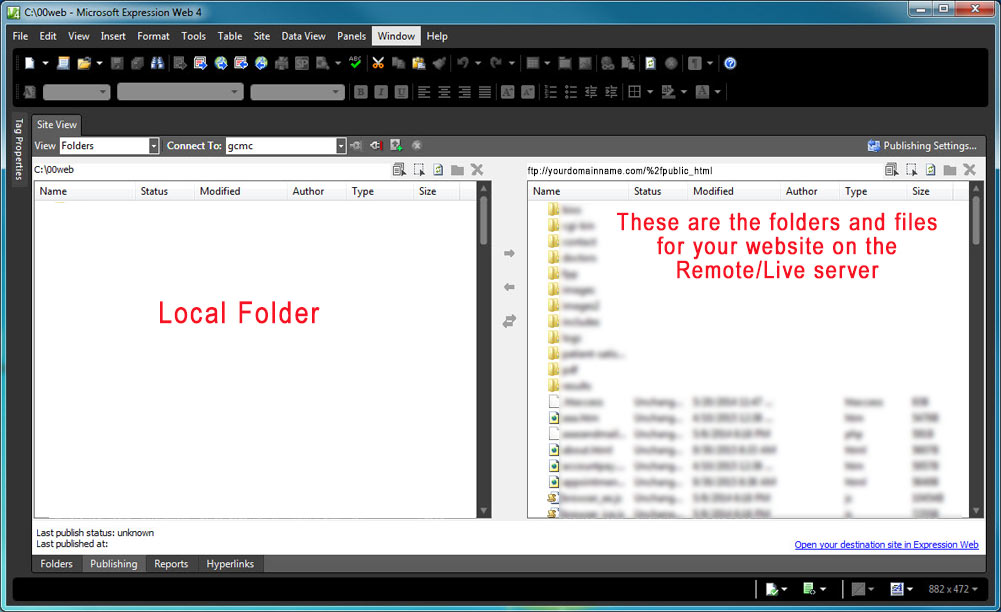Screen dimensions: 1001x612
Task: Open the Insert menu
Action: click(113, 36)
